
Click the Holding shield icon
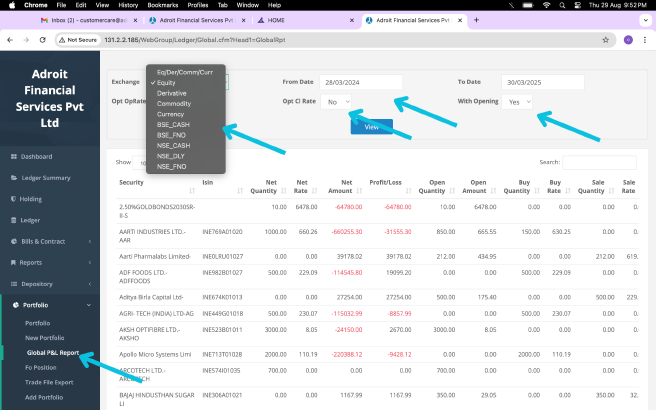[13, 198]
